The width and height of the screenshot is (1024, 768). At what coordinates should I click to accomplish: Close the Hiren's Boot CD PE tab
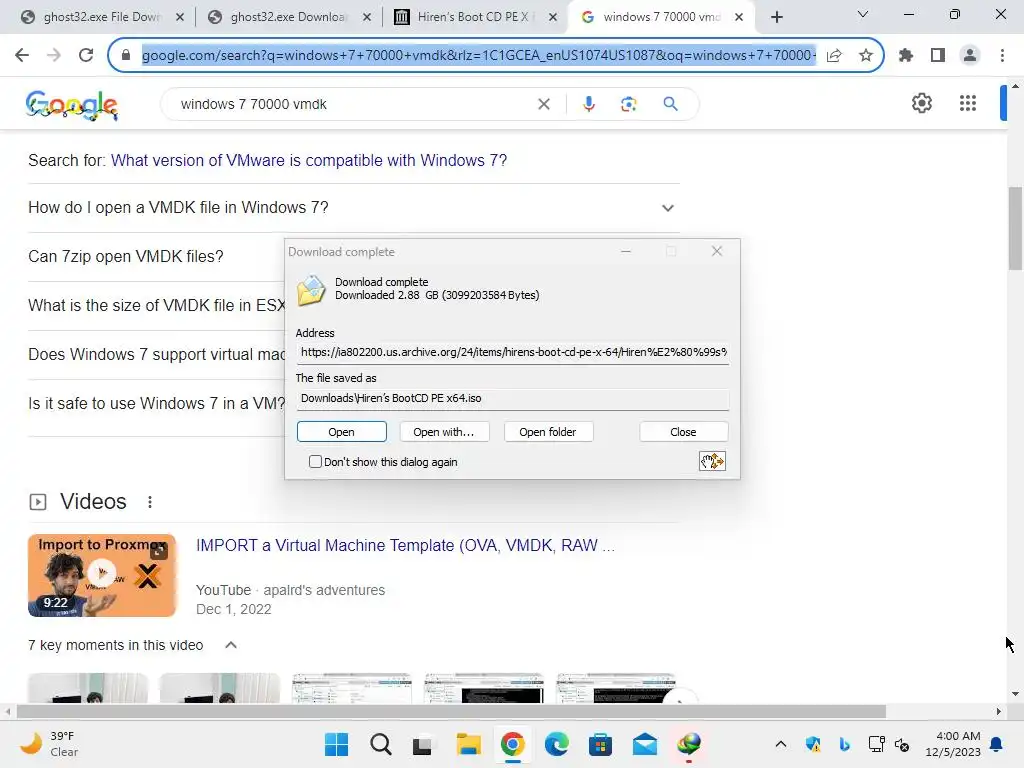[552, 17]
